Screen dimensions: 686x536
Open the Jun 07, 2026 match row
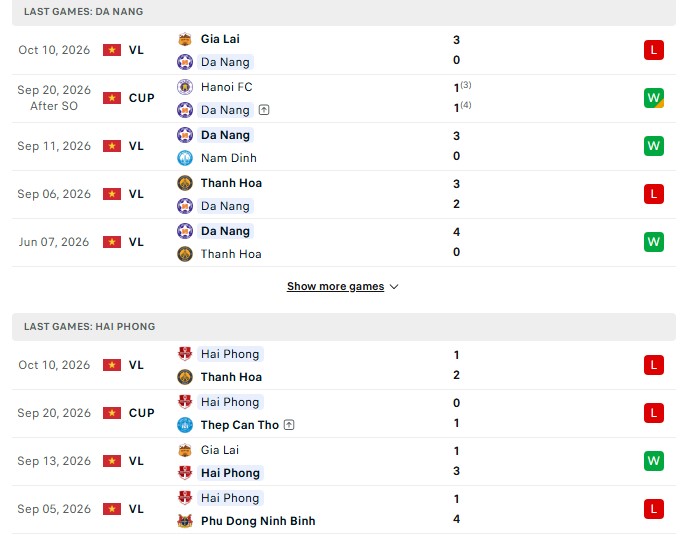click(344, 242)
